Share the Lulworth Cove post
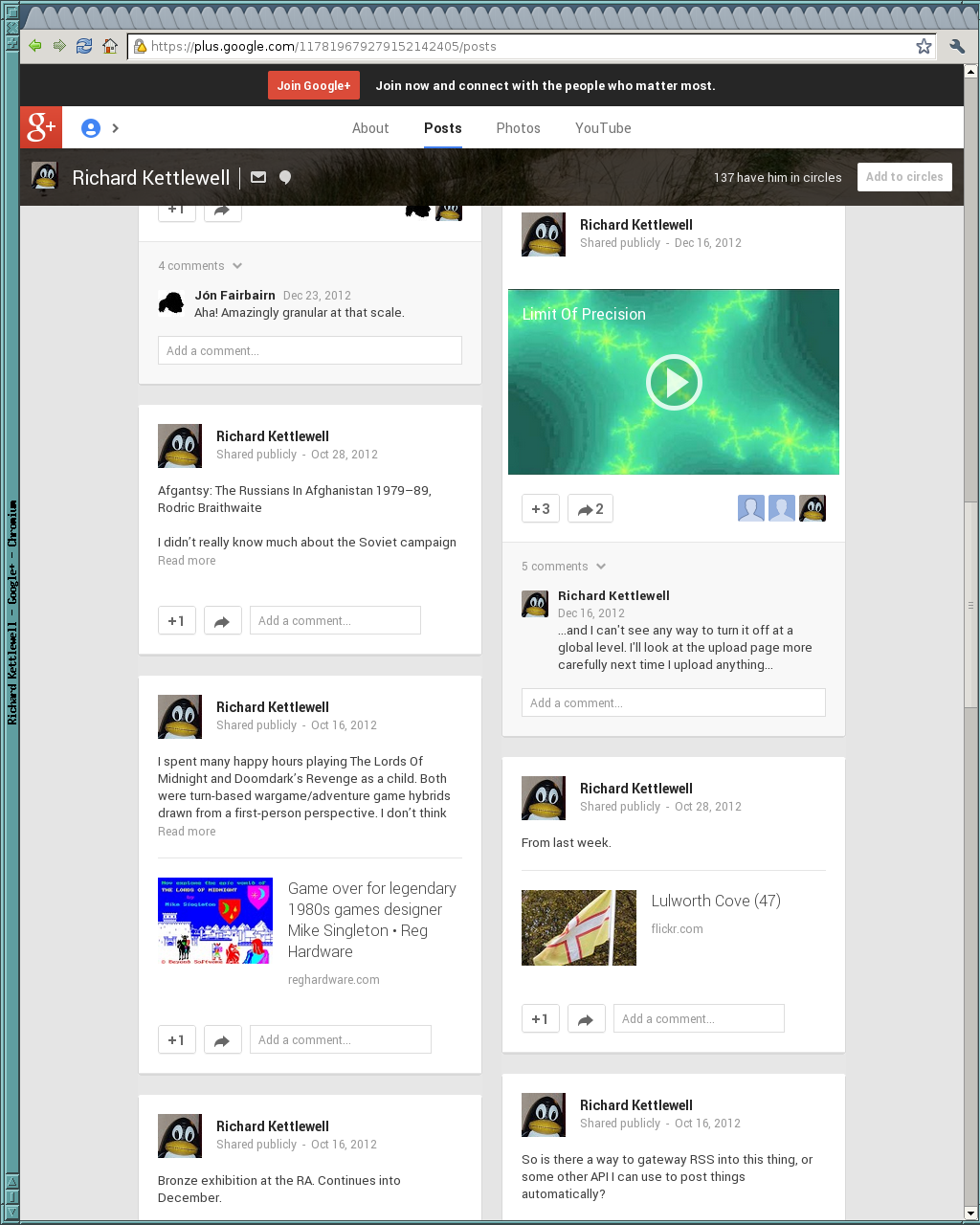Viewport: 980px width, 1225px height. 586,1019
